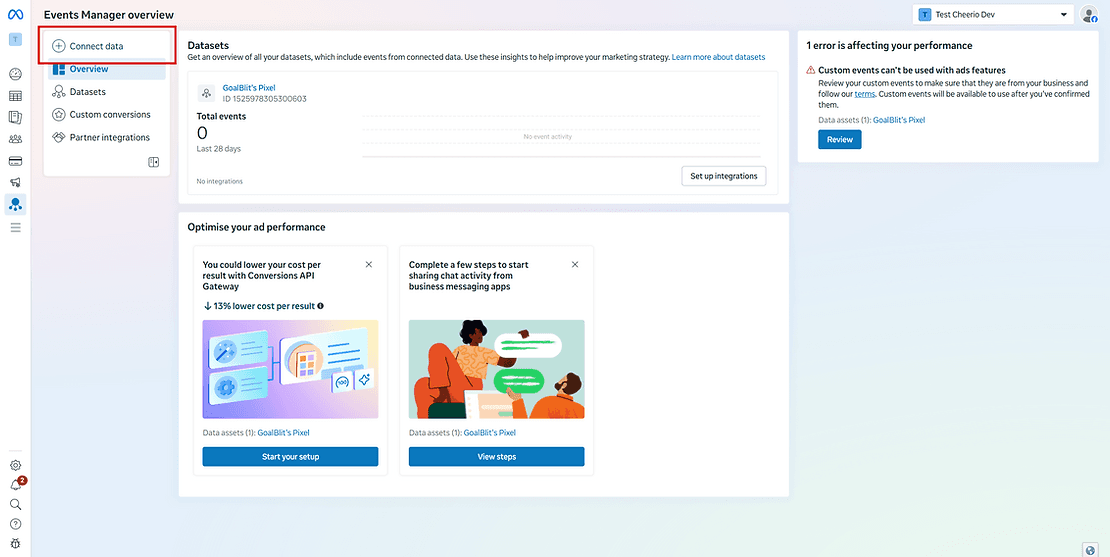Select Overview in the side menu

point(107,69)
